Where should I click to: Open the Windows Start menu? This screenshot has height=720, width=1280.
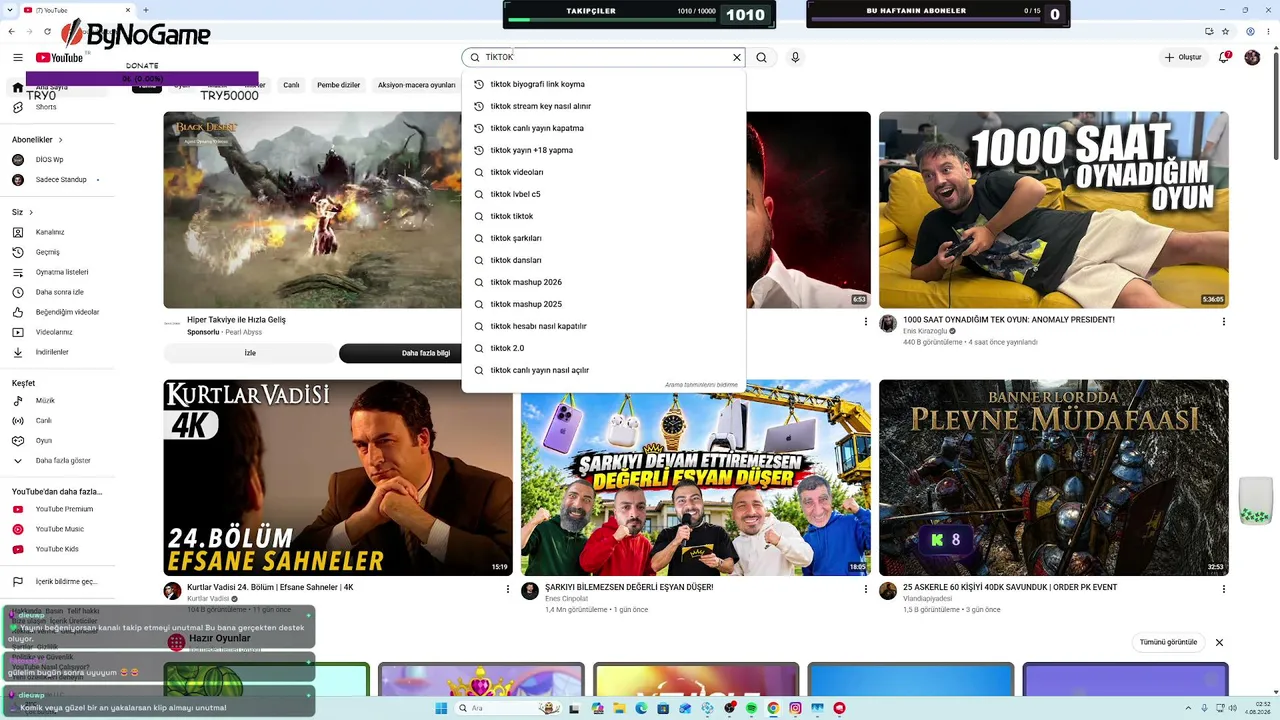[441, 708]
